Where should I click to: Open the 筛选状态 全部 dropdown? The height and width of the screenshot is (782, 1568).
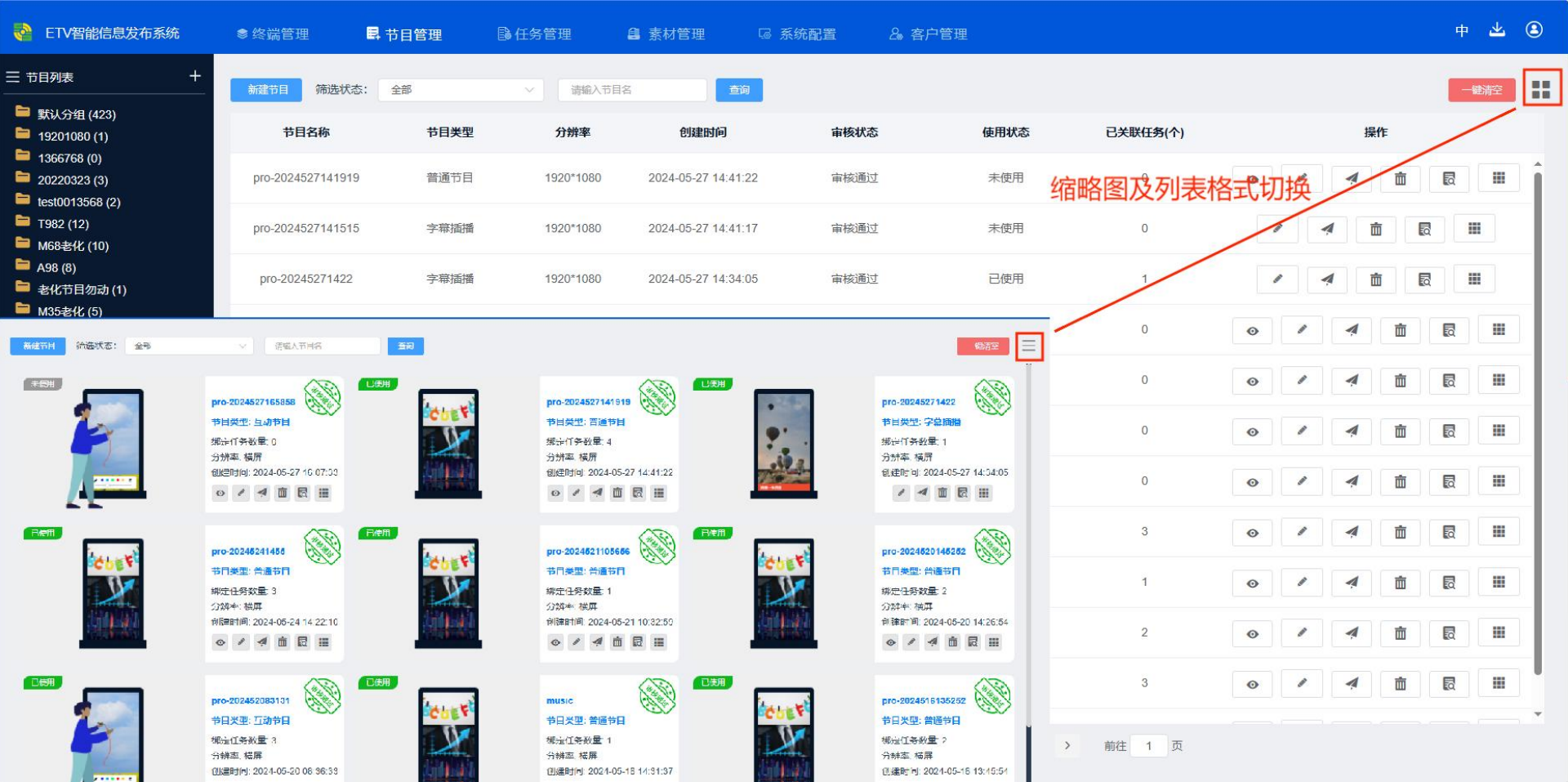tap(461, 90)
